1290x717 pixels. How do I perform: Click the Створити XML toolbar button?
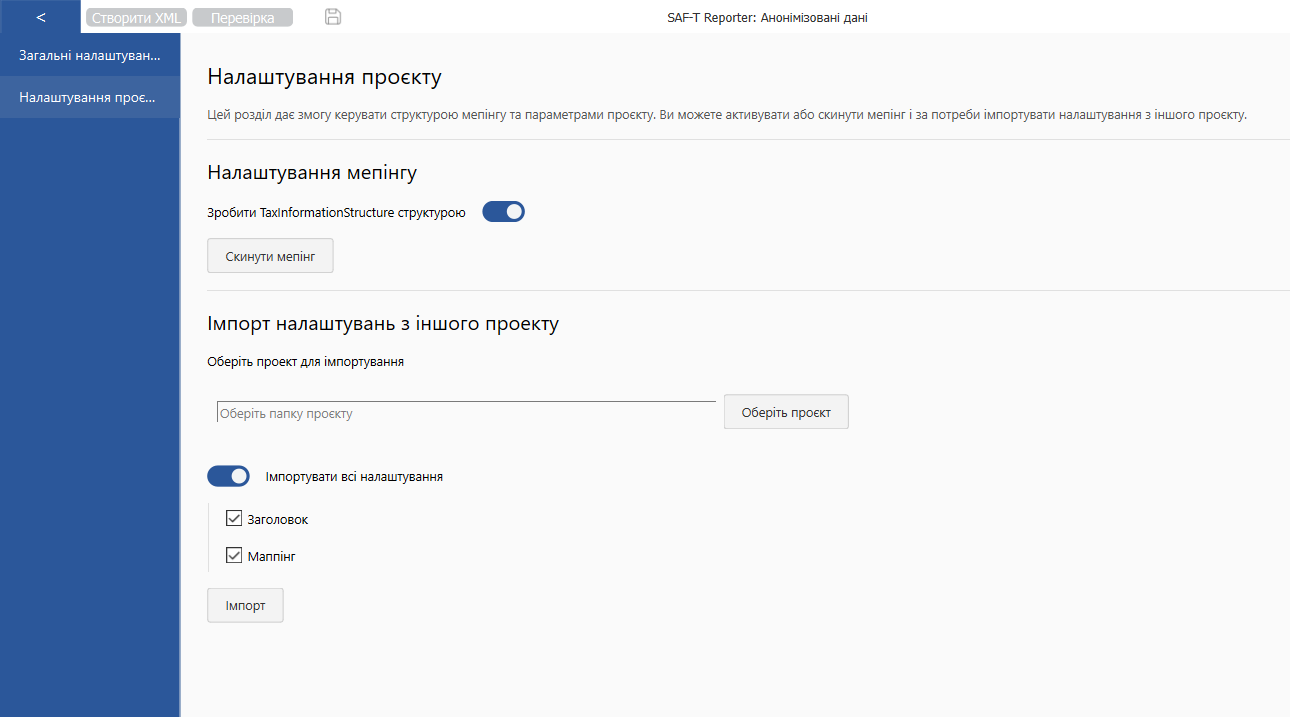click(136, 17)
